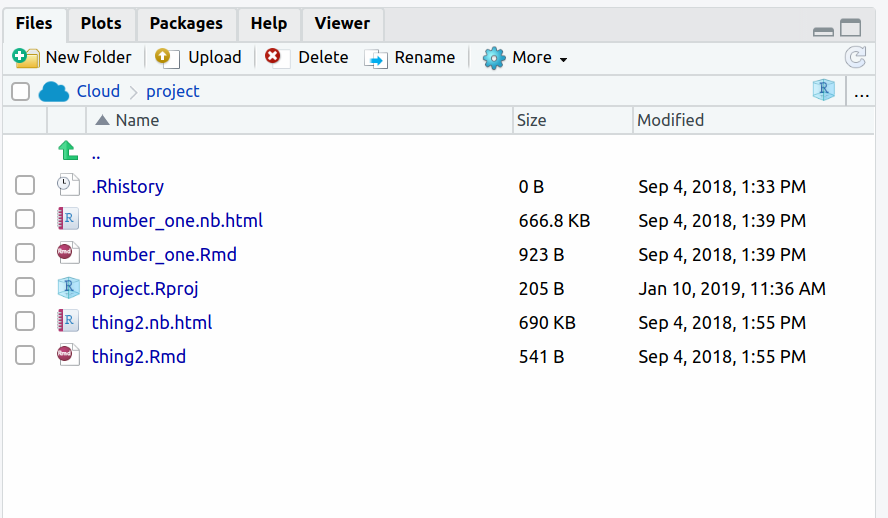
Task: Click the Upload arrow icon
Action: pyautogui.click(x=168, y=58)
